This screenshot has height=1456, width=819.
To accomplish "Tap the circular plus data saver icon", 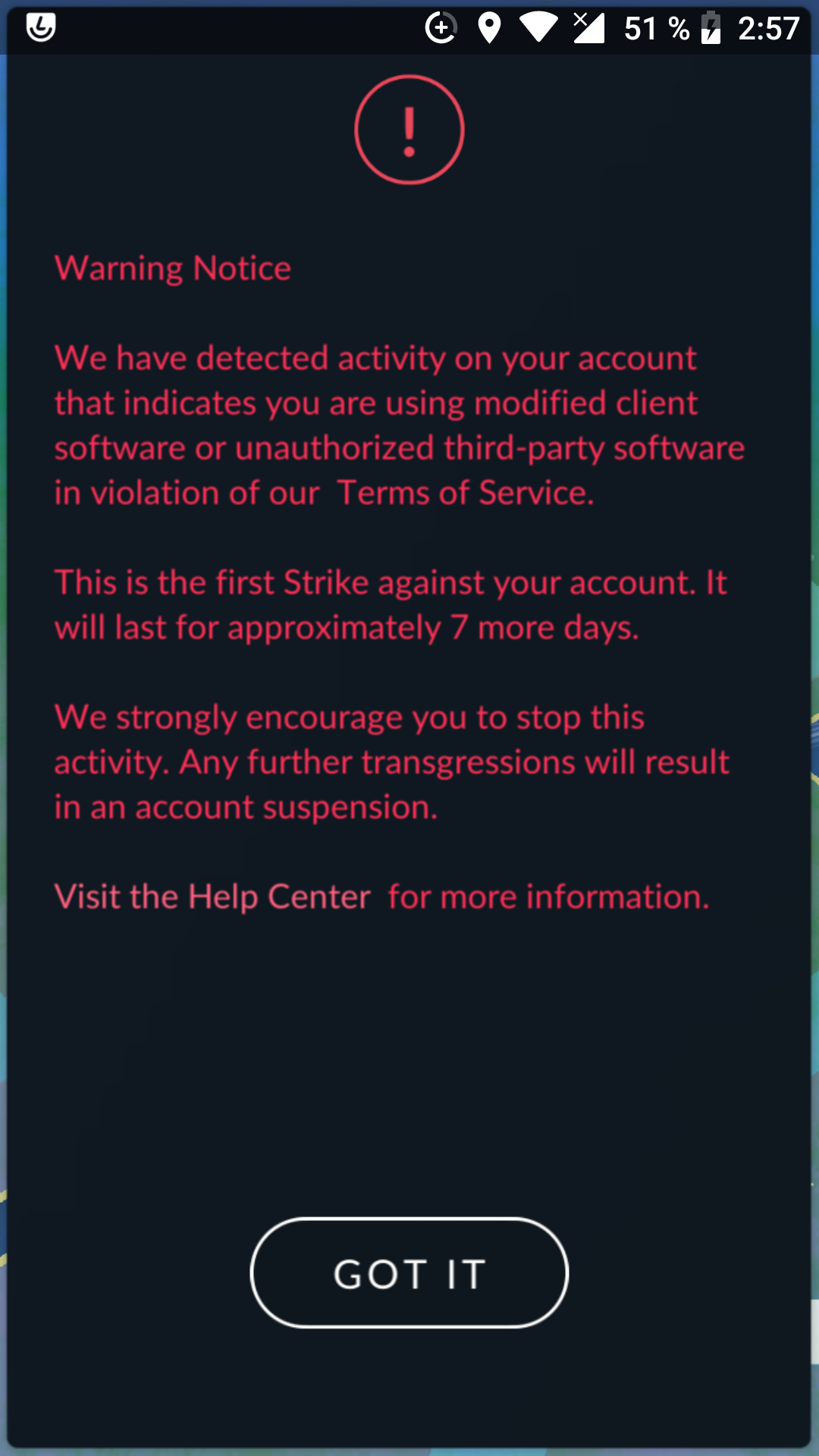I will 441,28.
